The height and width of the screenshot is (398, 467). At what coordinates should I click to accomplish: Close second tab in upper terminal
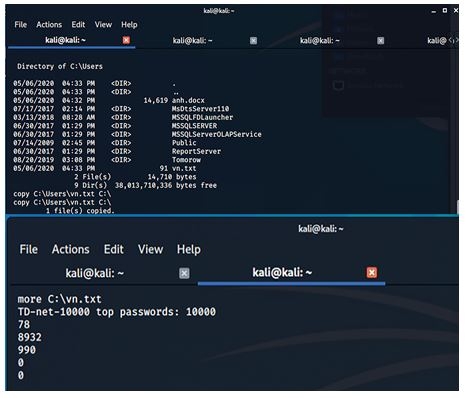click(253, 41)
